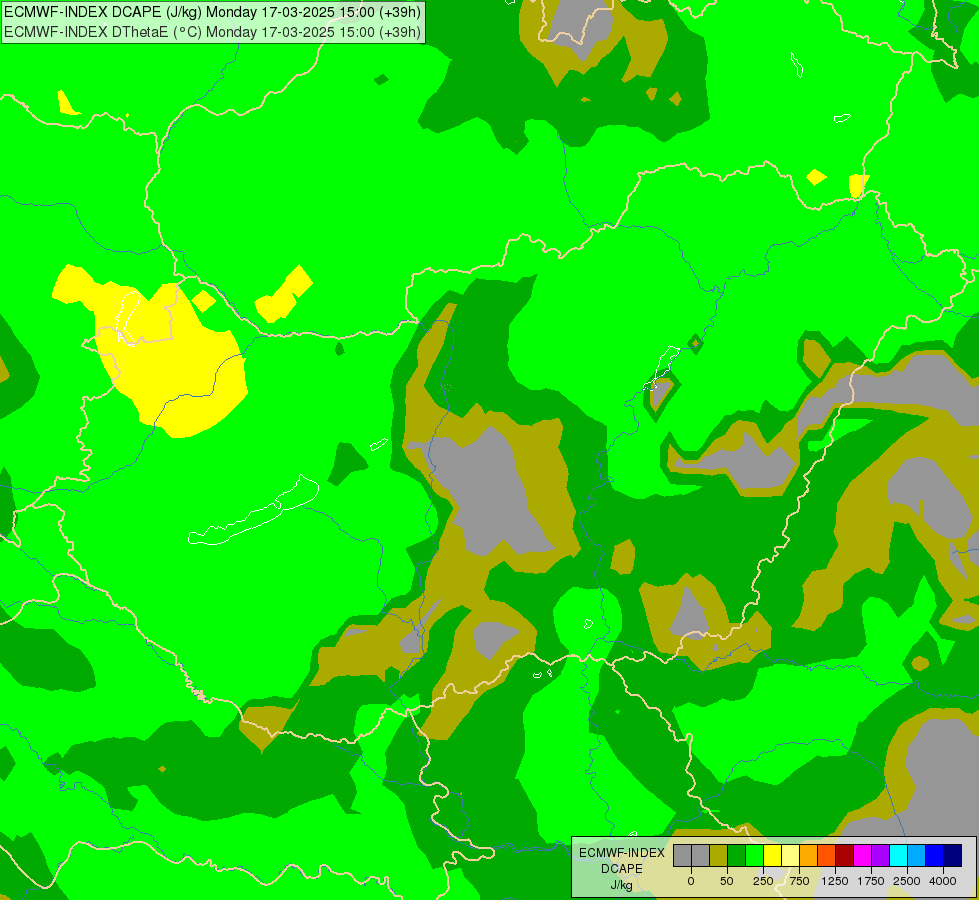Screen dimensions: 979x900
Task: Pick the saturated yellow legend swatch
Action: [772, 856]
